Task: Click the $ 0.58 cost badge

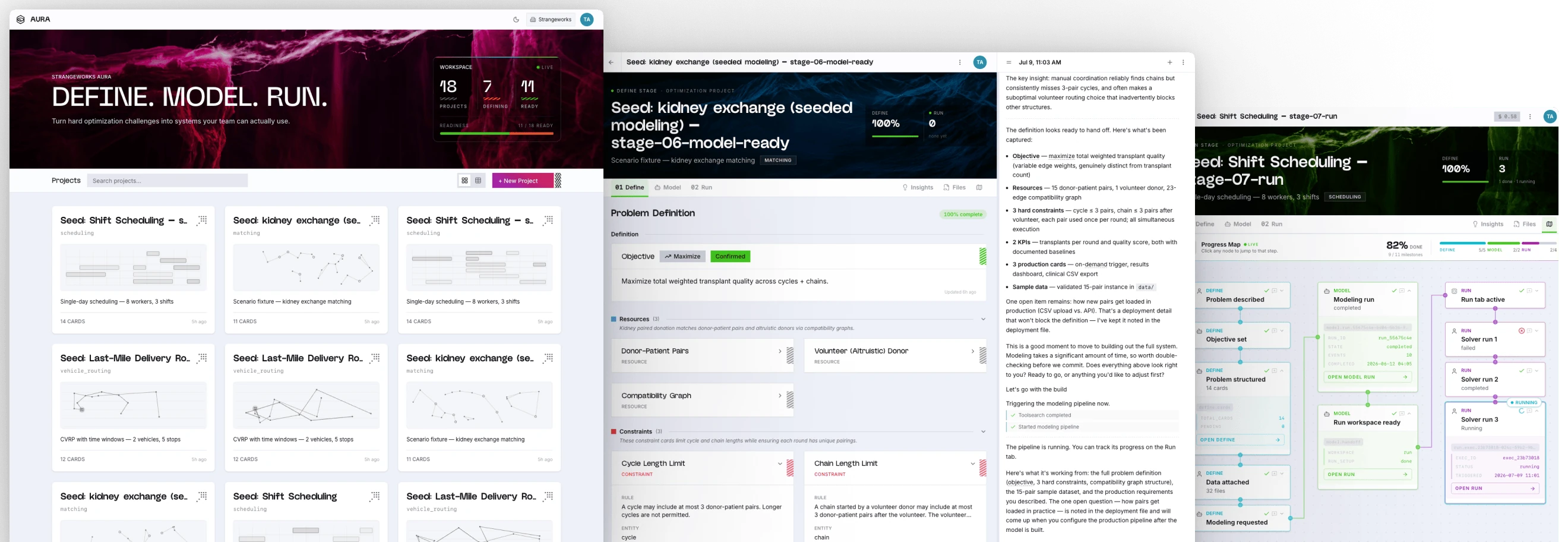Action: 1507,116
